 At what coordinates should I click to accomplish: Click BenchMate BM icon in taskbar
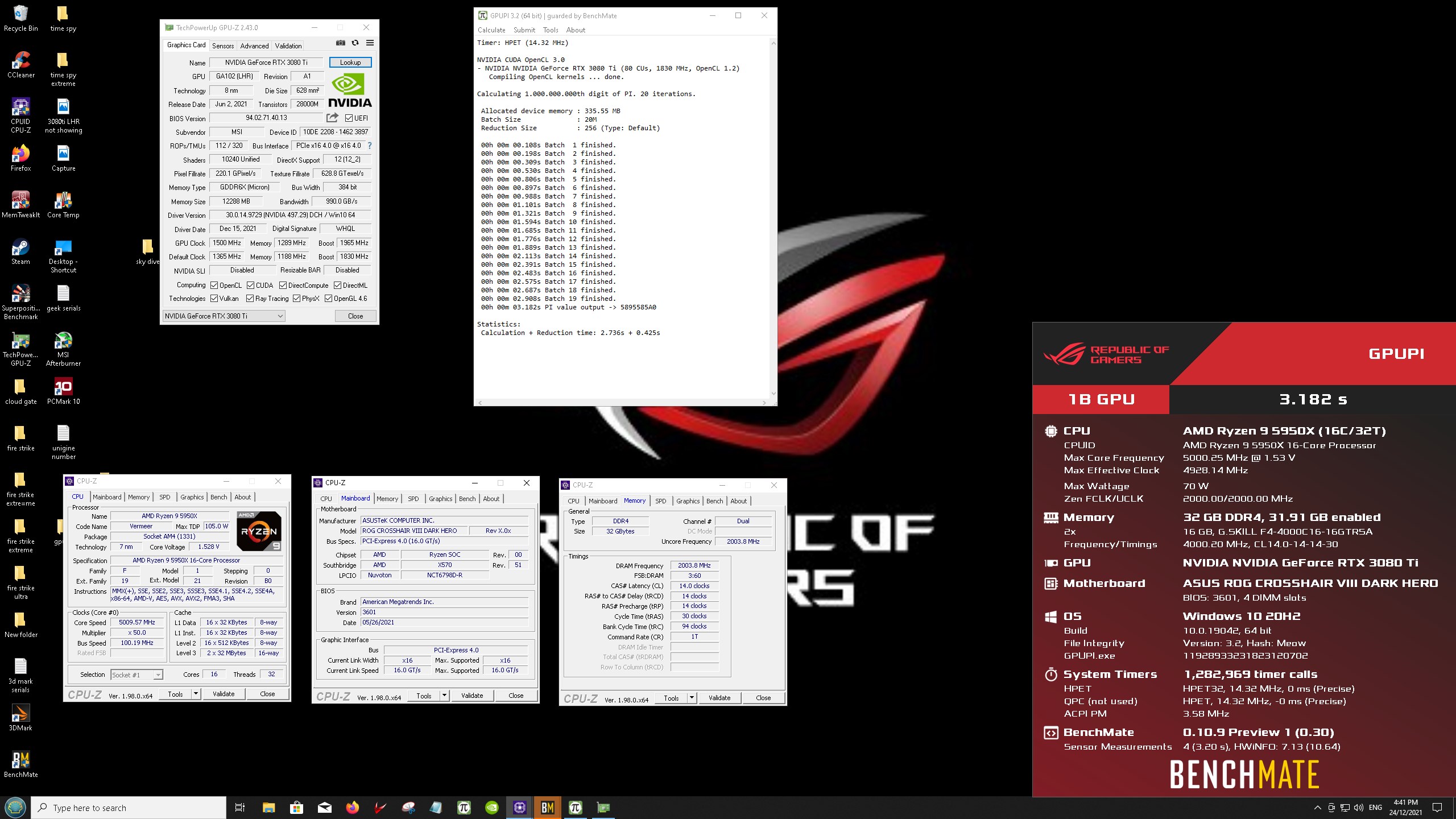coord(547,808)
